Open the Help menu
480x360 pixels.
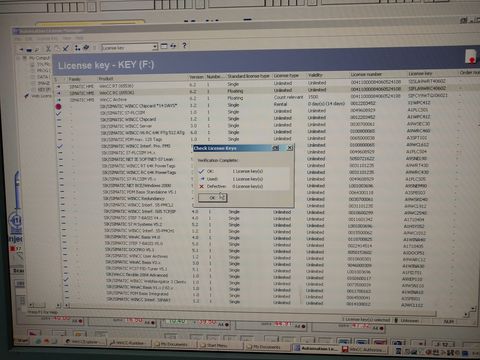tap(78, 38)
